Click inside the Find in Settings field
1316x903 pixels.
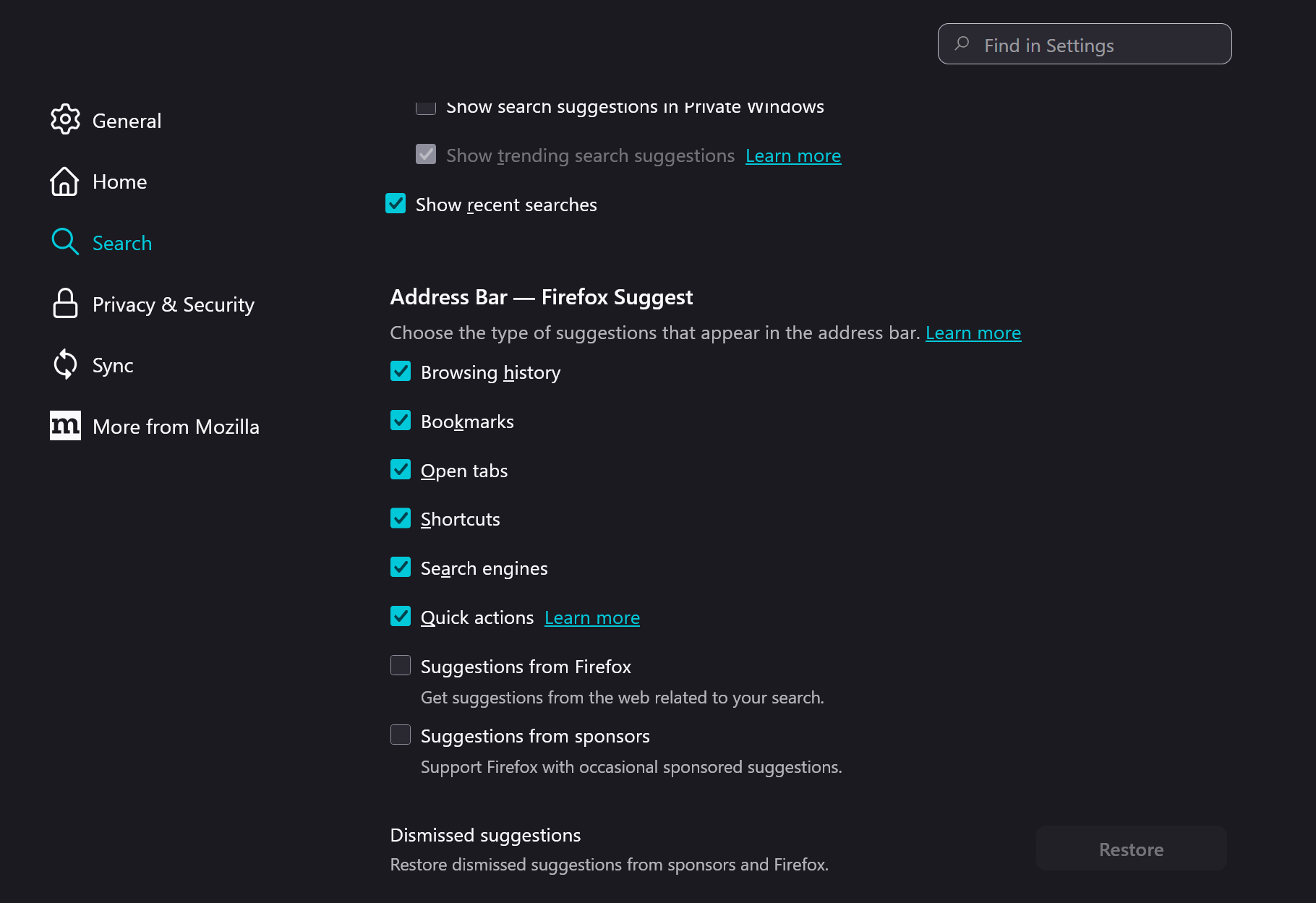(x=1085, y=44)
